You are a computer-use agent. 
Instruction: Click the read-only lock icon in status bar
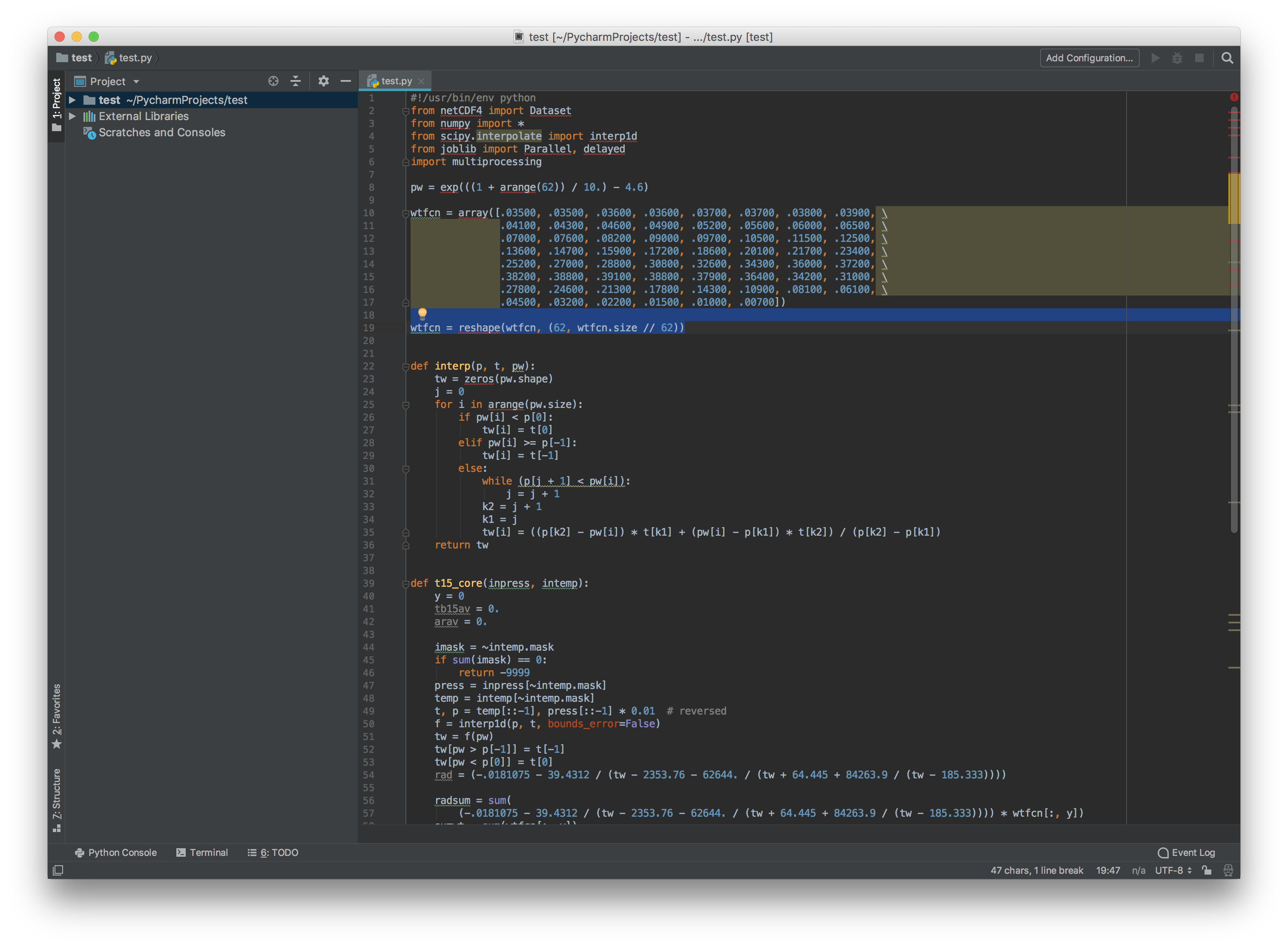pyautogui.click(x=1207, y=870)
